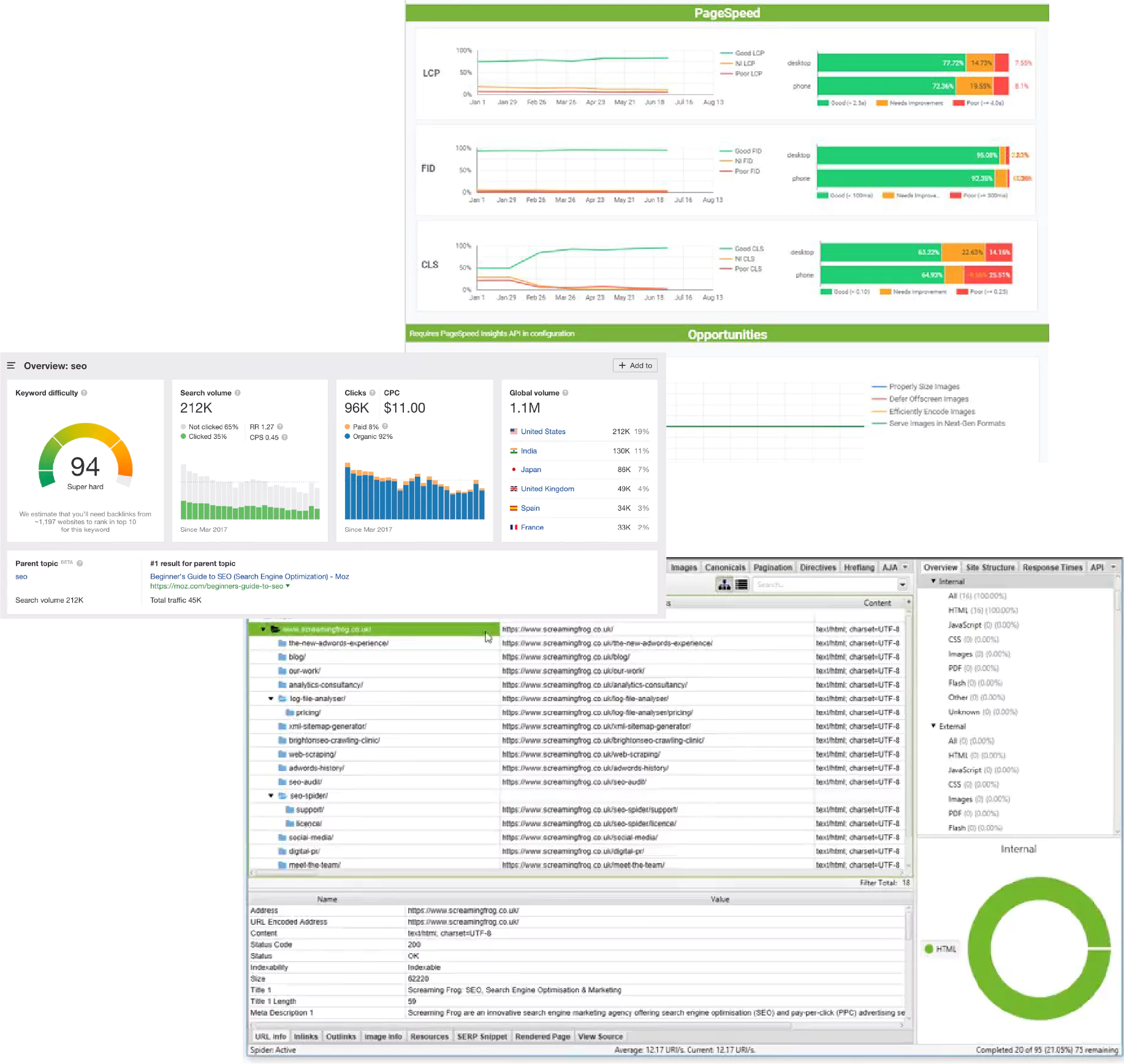
Task: Switch to list view icon
Action: click(x=742, y=584)
